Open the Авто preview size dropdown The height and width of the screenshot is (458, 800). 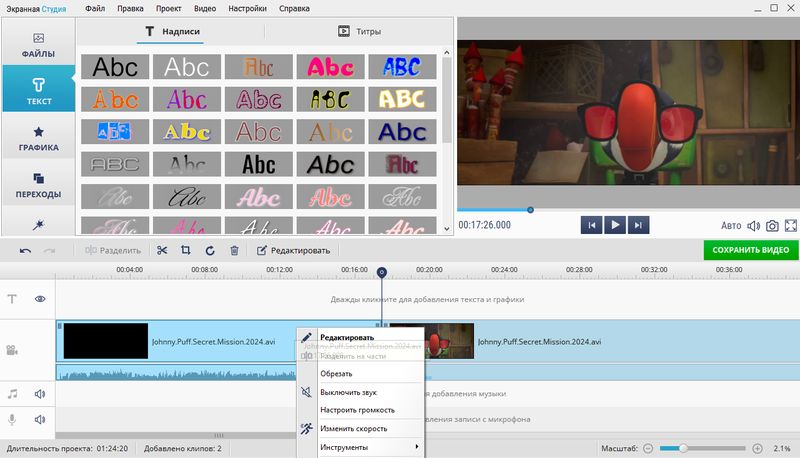(x=732, y=226)
